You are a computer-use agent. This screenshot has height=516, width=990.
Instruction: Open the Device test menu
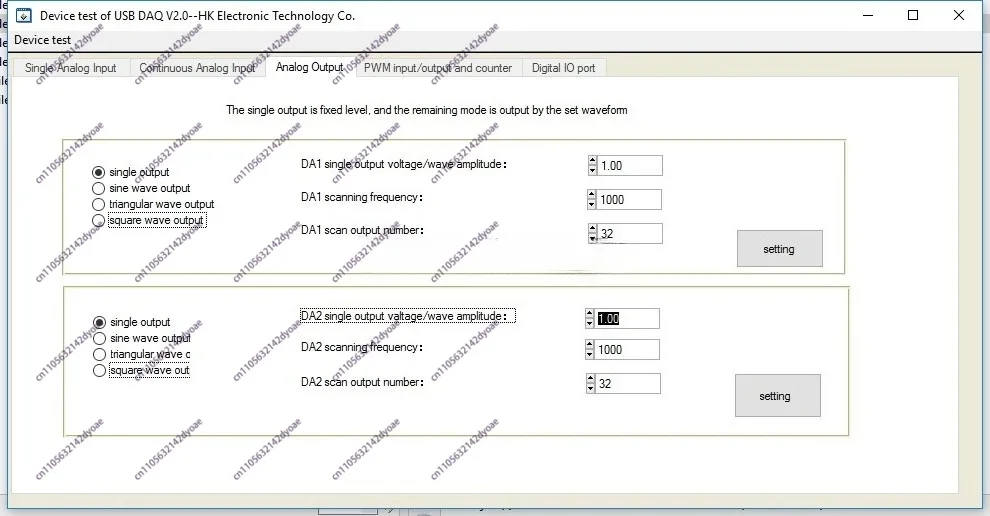pos(42,40)
